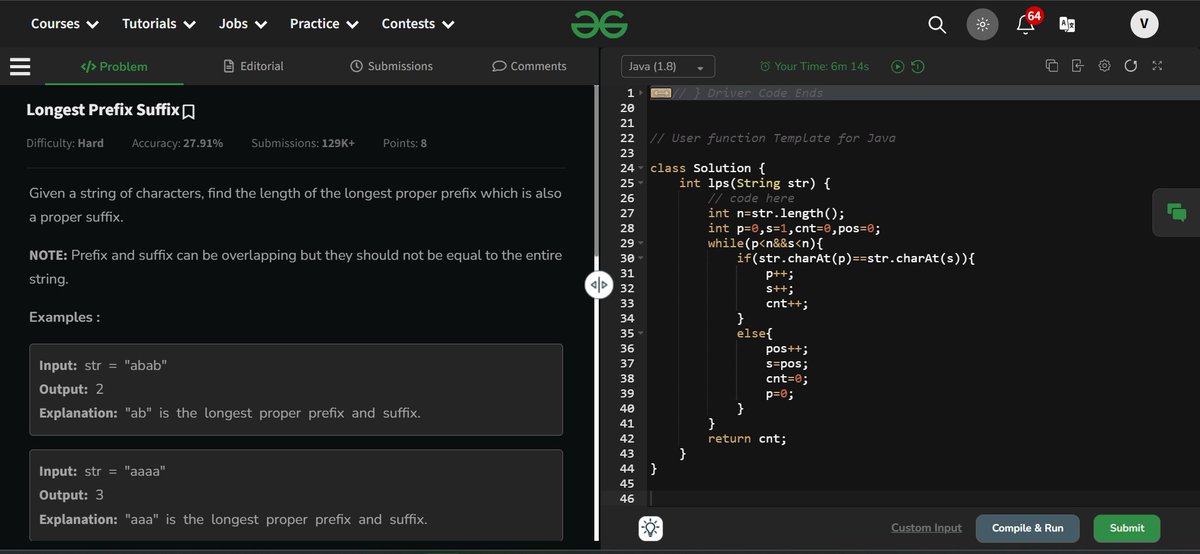Reset code with the circular arrow icon
The image size is (1200, 554).
pos(1130,66)
